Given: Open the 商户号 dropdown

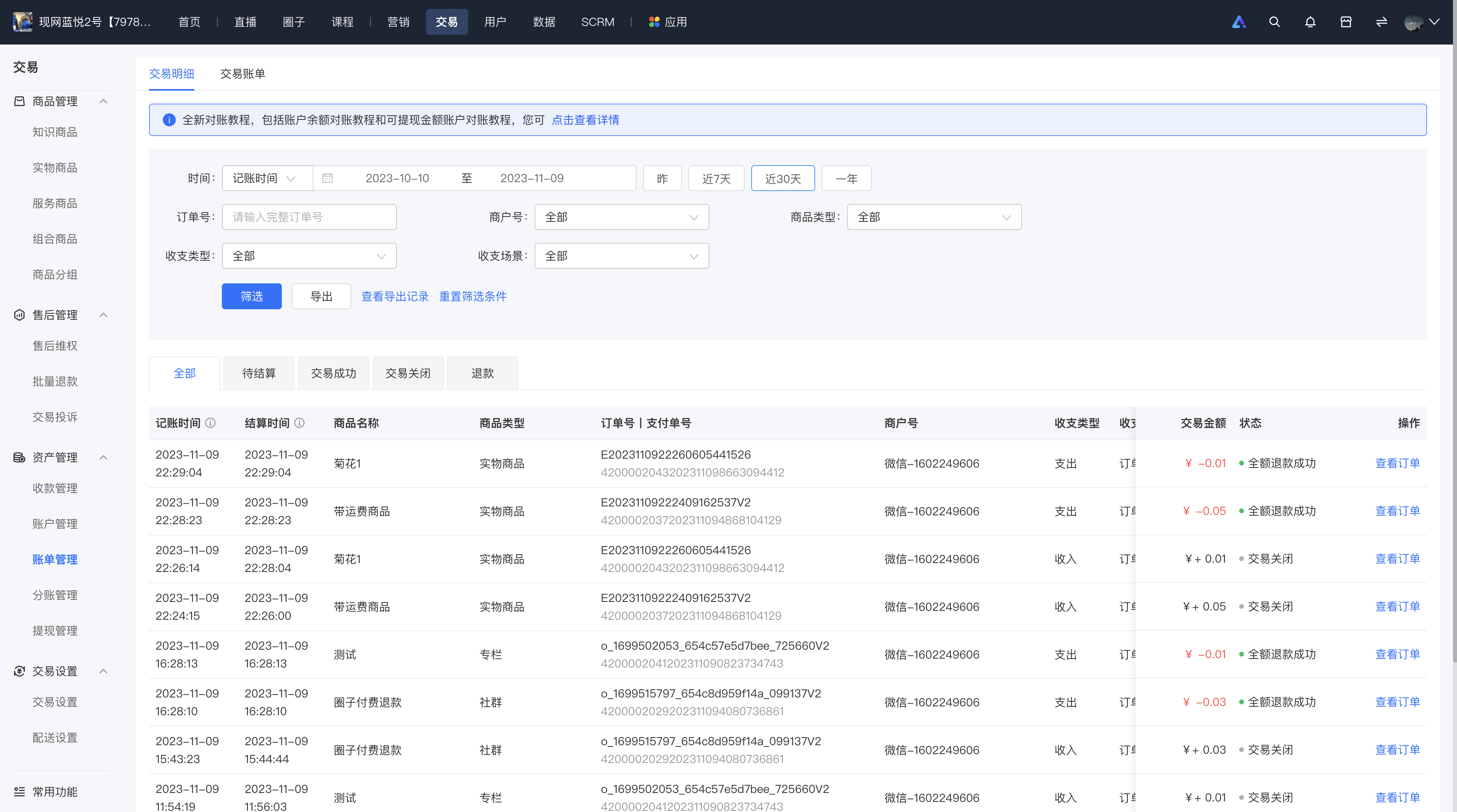Looking at the screenshot, I should click(622, 217).
